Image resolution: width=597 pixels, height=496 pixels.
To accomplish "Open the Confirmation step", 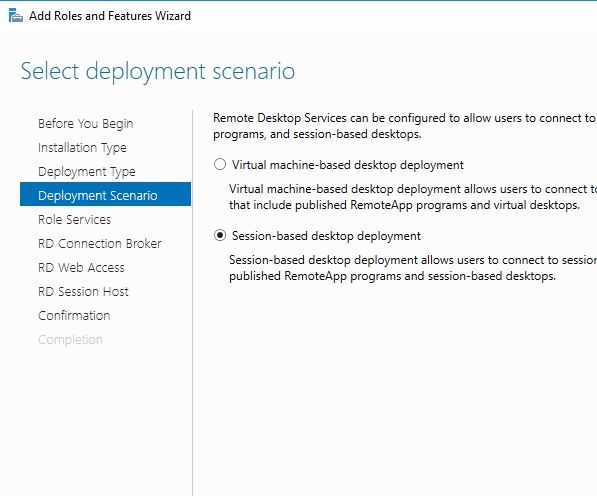I will [74, 316].
